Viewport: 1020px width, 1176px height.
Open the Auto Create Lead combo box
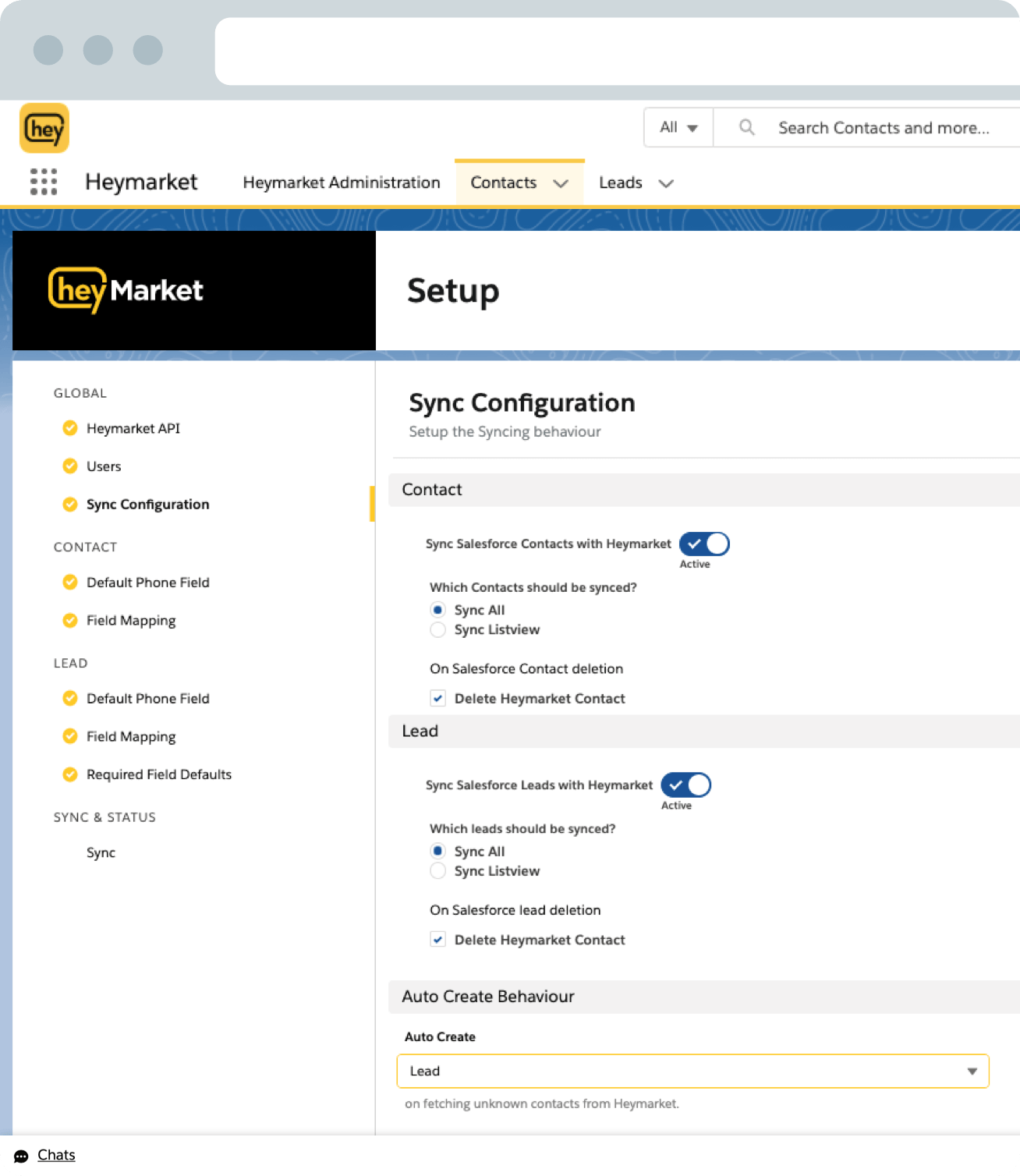click(x=692, y=1072)
